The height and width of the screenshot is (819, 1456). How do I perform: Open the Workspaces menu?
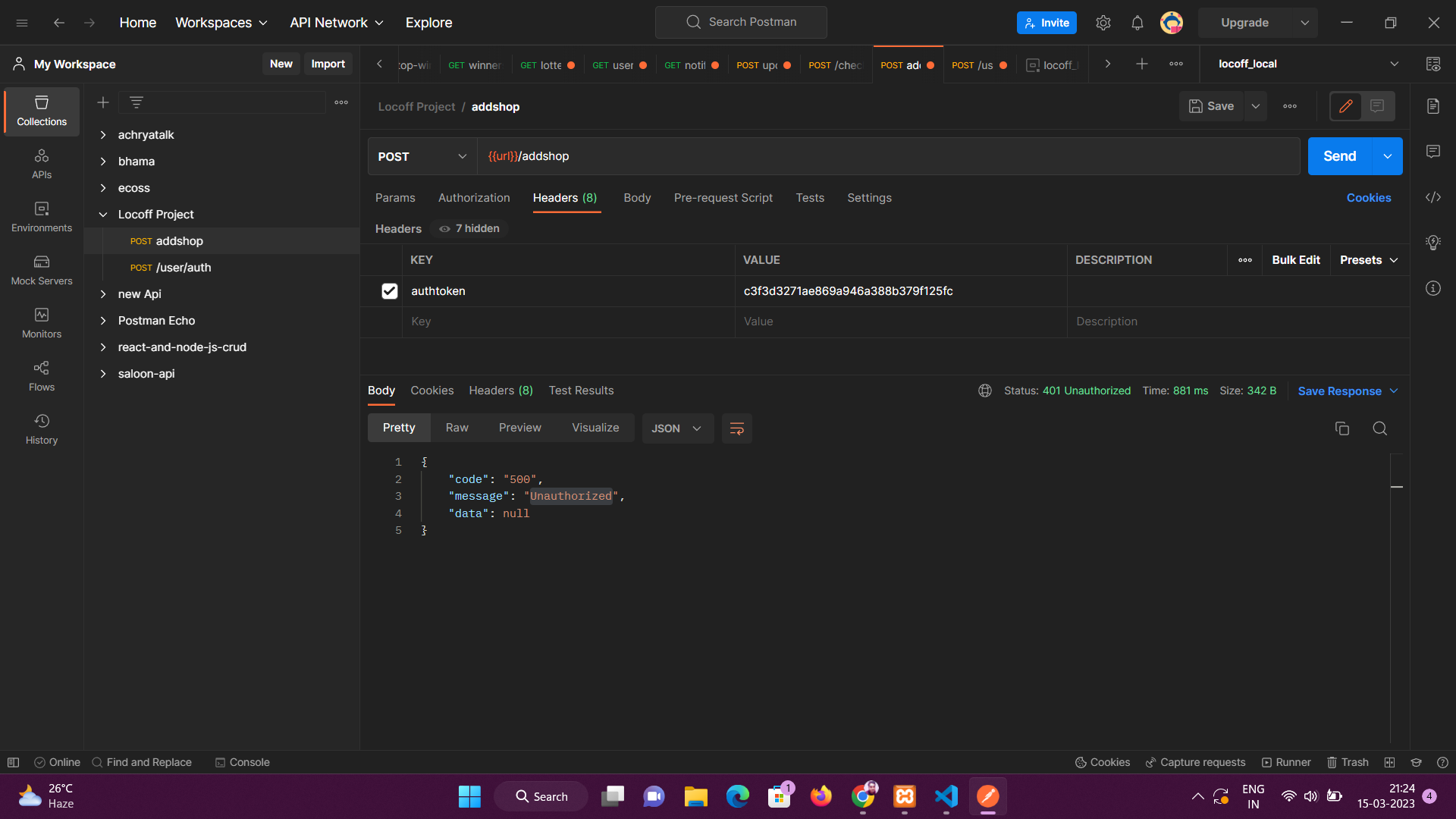(x=221, y=23)
